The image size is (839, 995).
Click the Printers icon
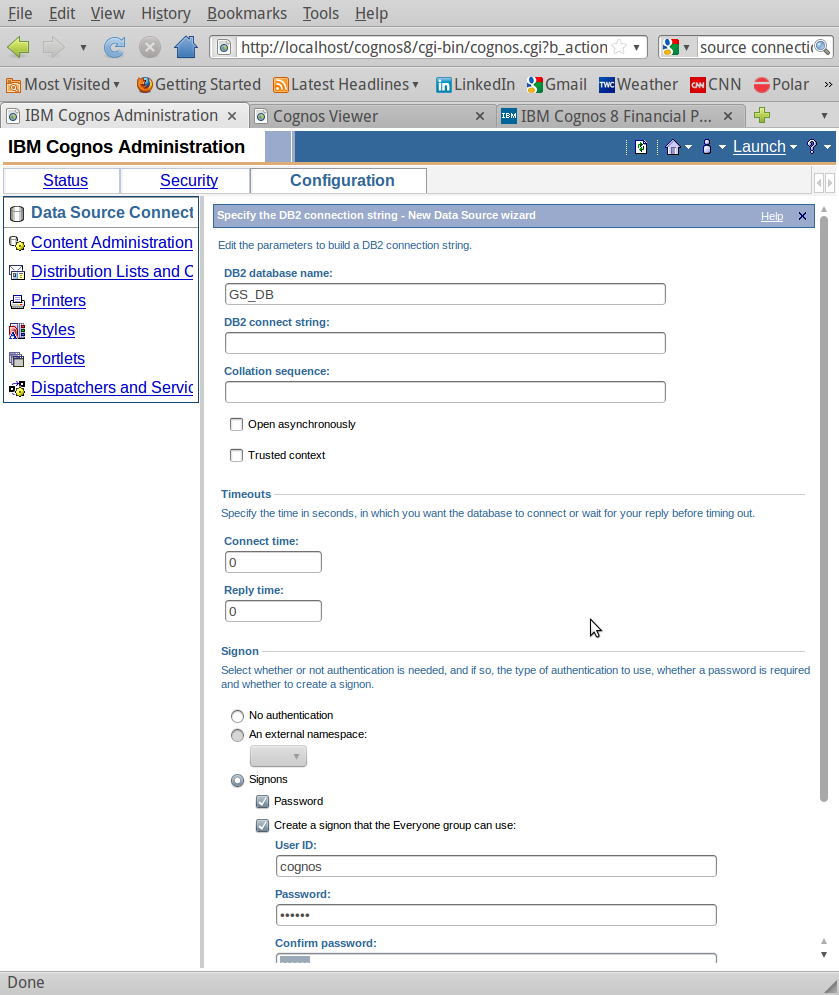point(17,301)
